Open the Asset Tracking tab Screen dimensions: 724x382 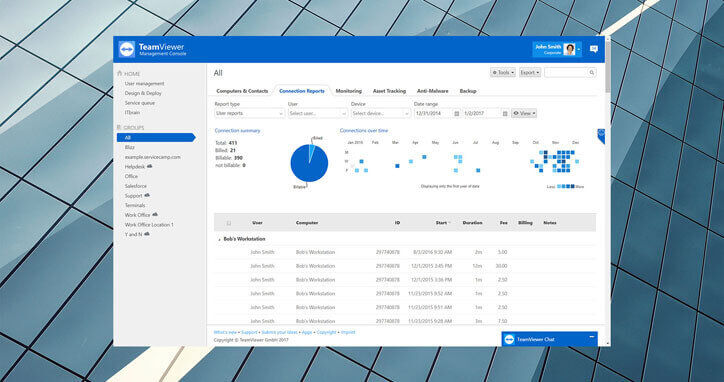coord(389,91)
